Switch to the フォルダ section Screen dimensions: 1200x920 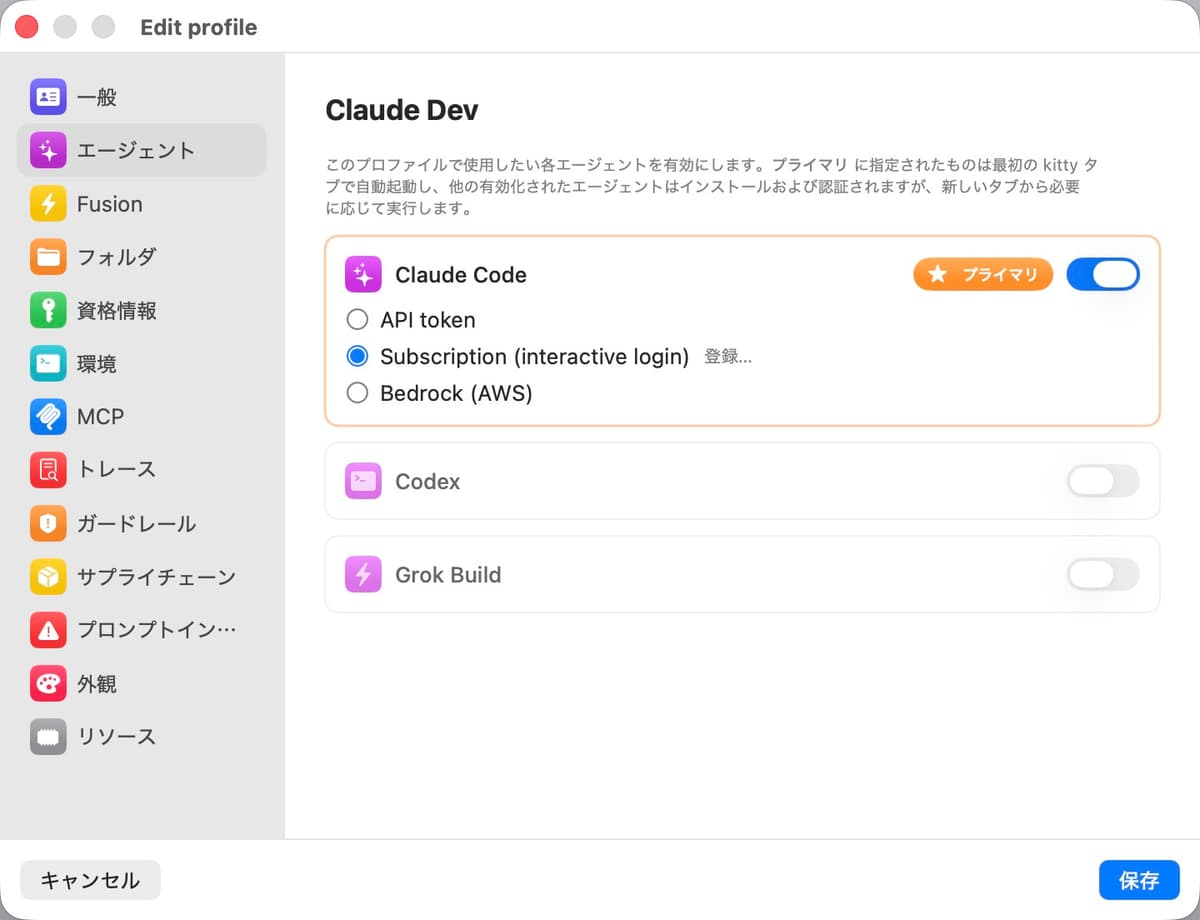(x=142, y=257)
